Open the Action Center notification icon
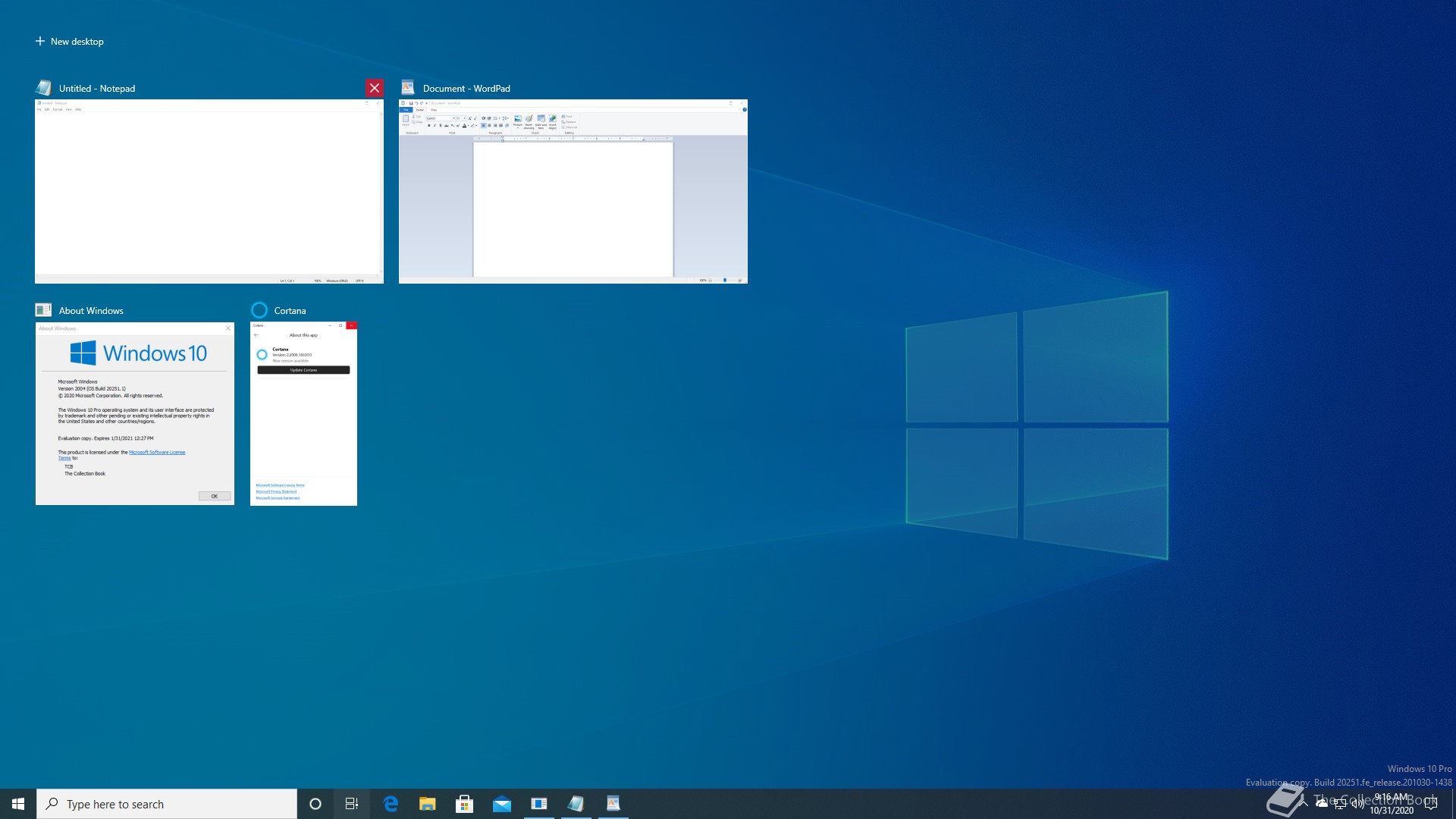 tap(1431, 804)
